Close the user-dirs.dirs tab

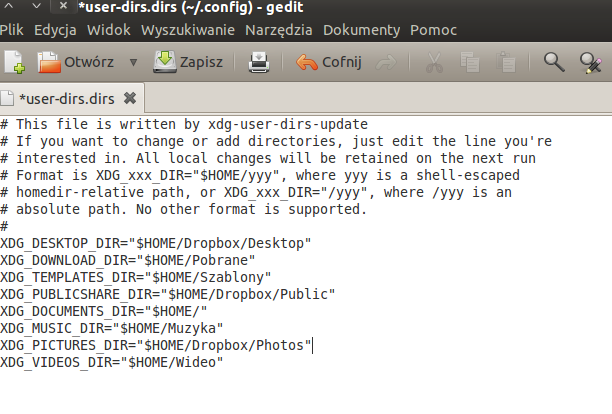[130, 98]
